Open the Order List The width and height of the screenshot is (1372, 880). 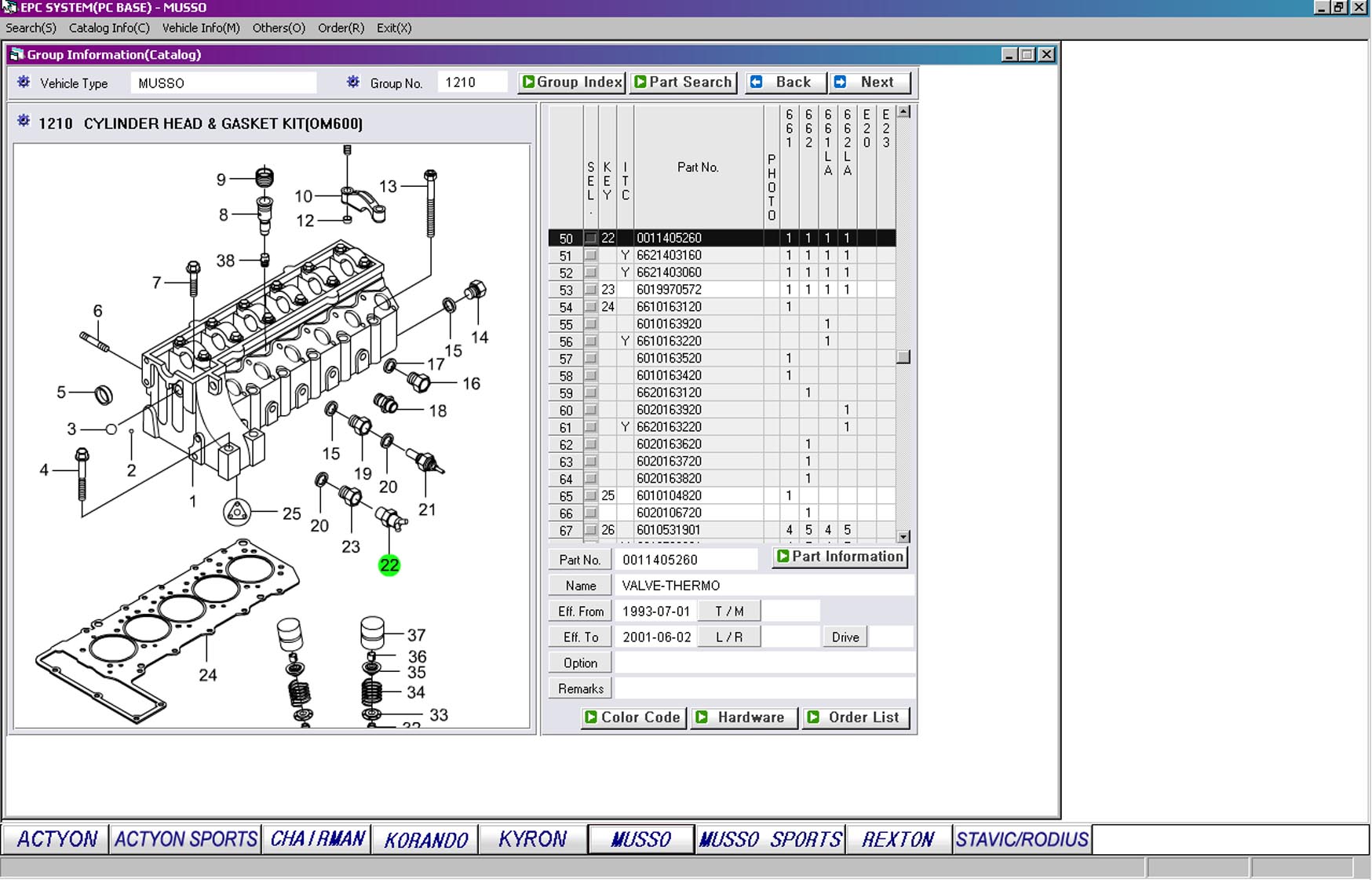[855, 718]
